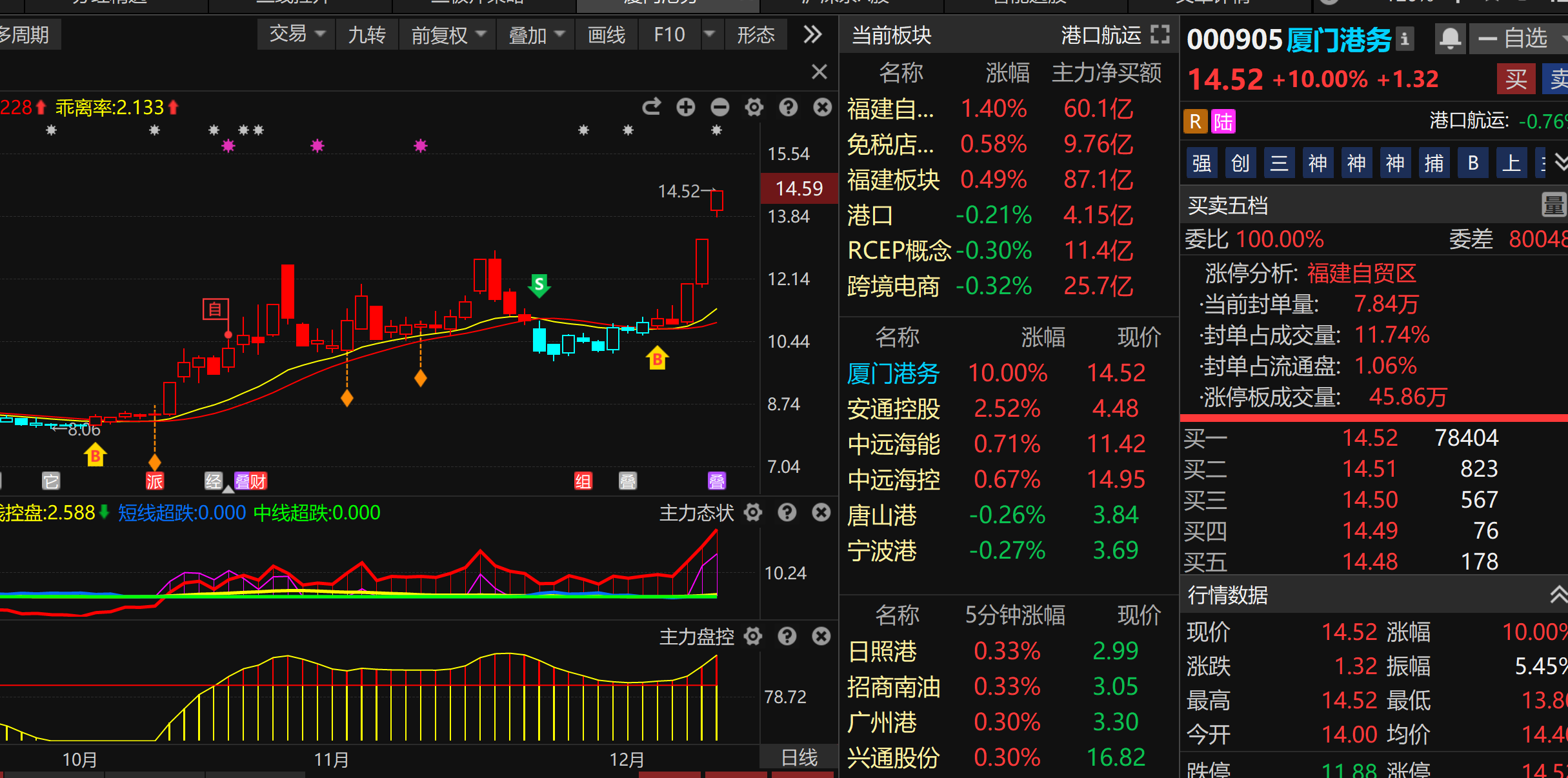Toggle the 强 tag button

pos(1201,163)
